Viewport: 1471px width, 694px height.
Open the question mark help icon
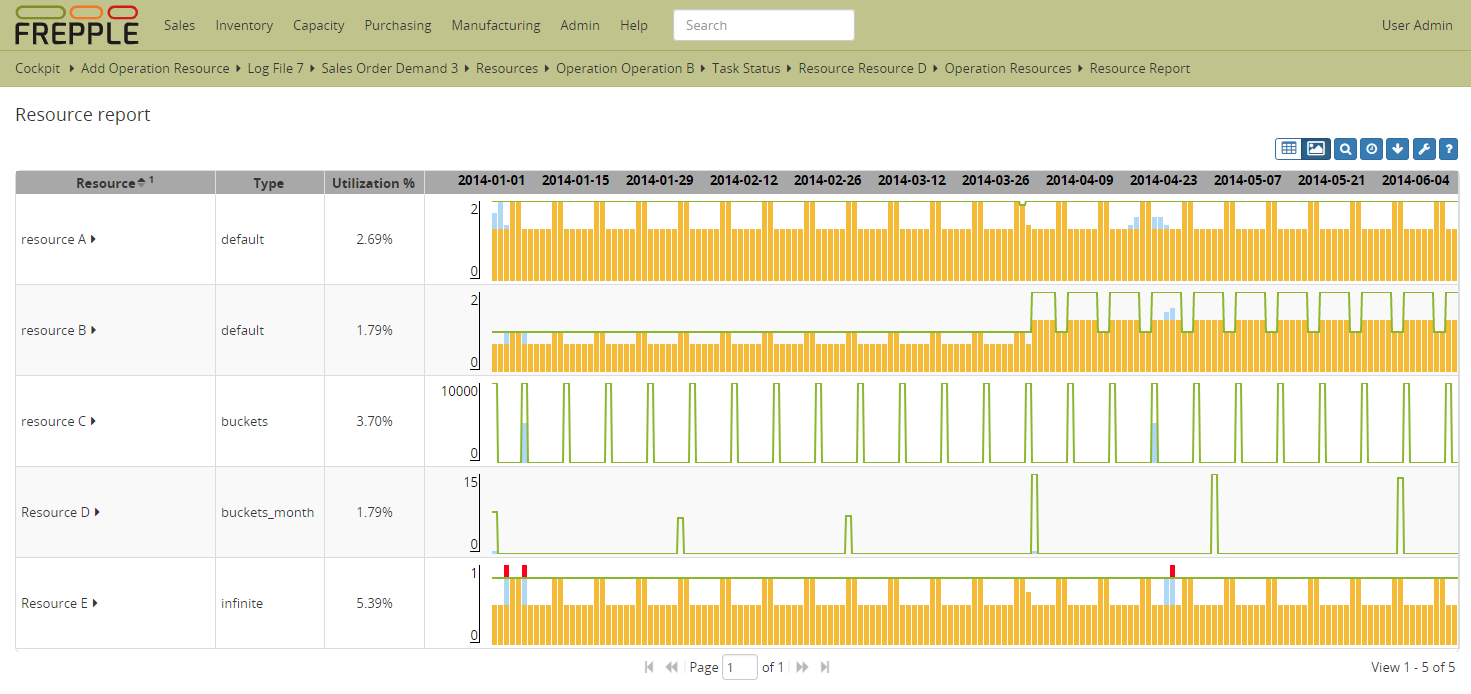(1447, 149)
